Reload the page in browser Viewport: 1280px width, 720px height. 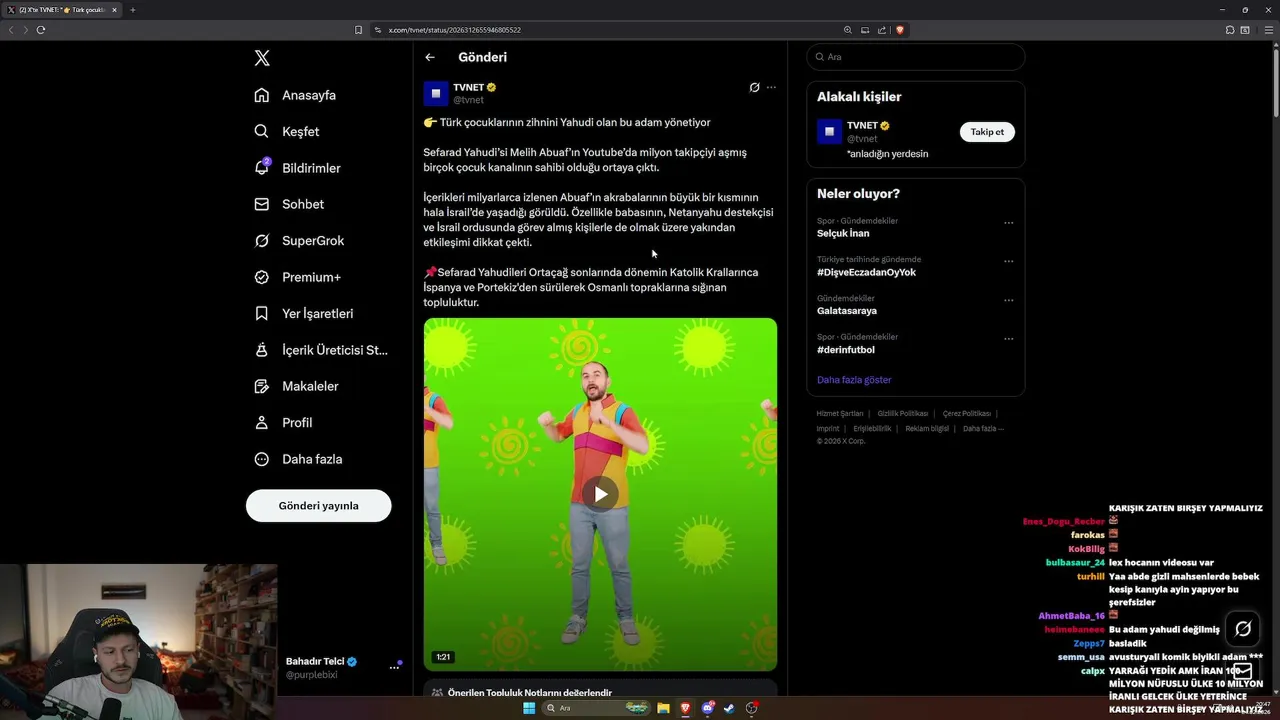[x=41, y=30]
